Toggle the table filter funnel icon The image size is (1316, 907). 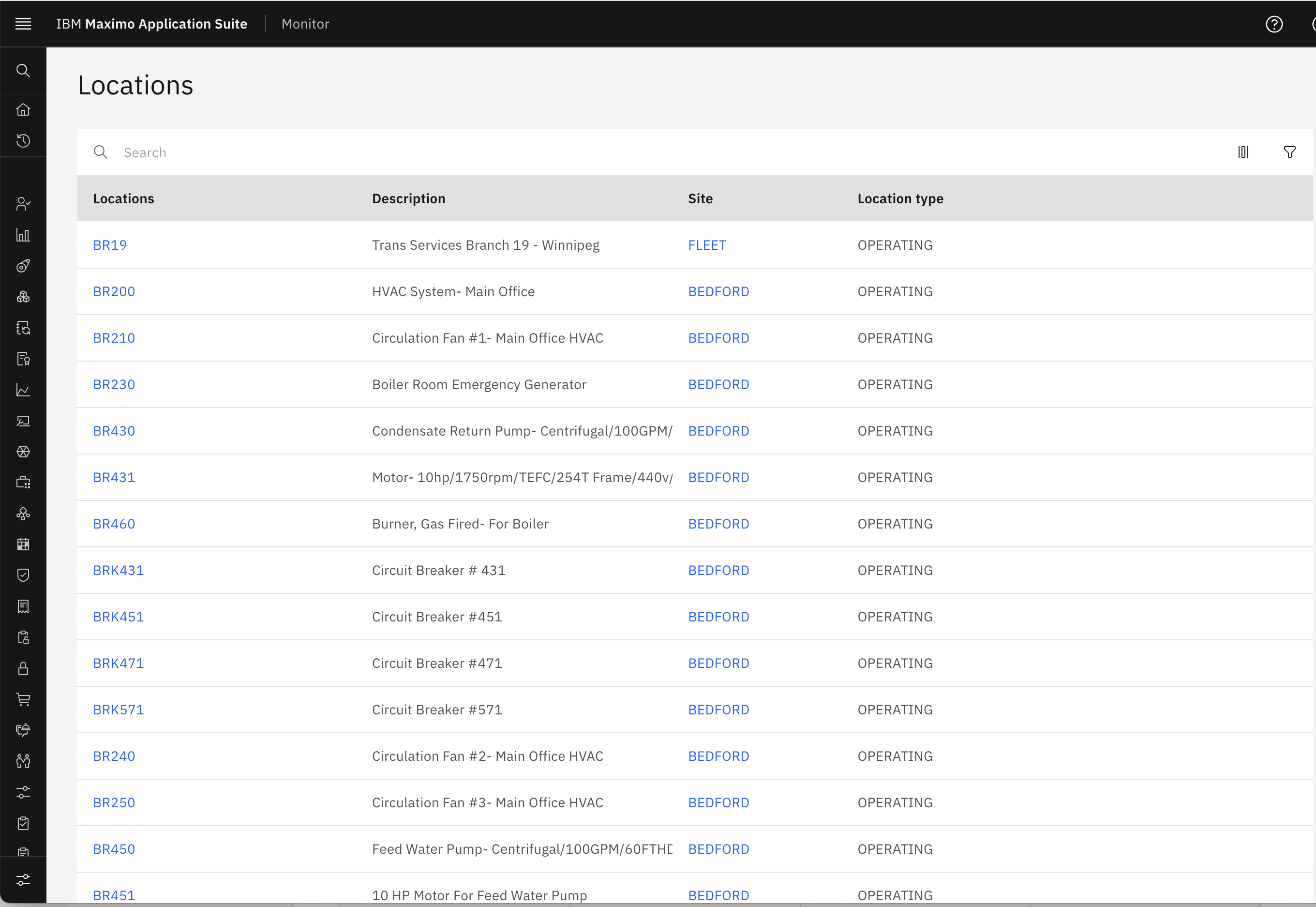[1289, 152]
